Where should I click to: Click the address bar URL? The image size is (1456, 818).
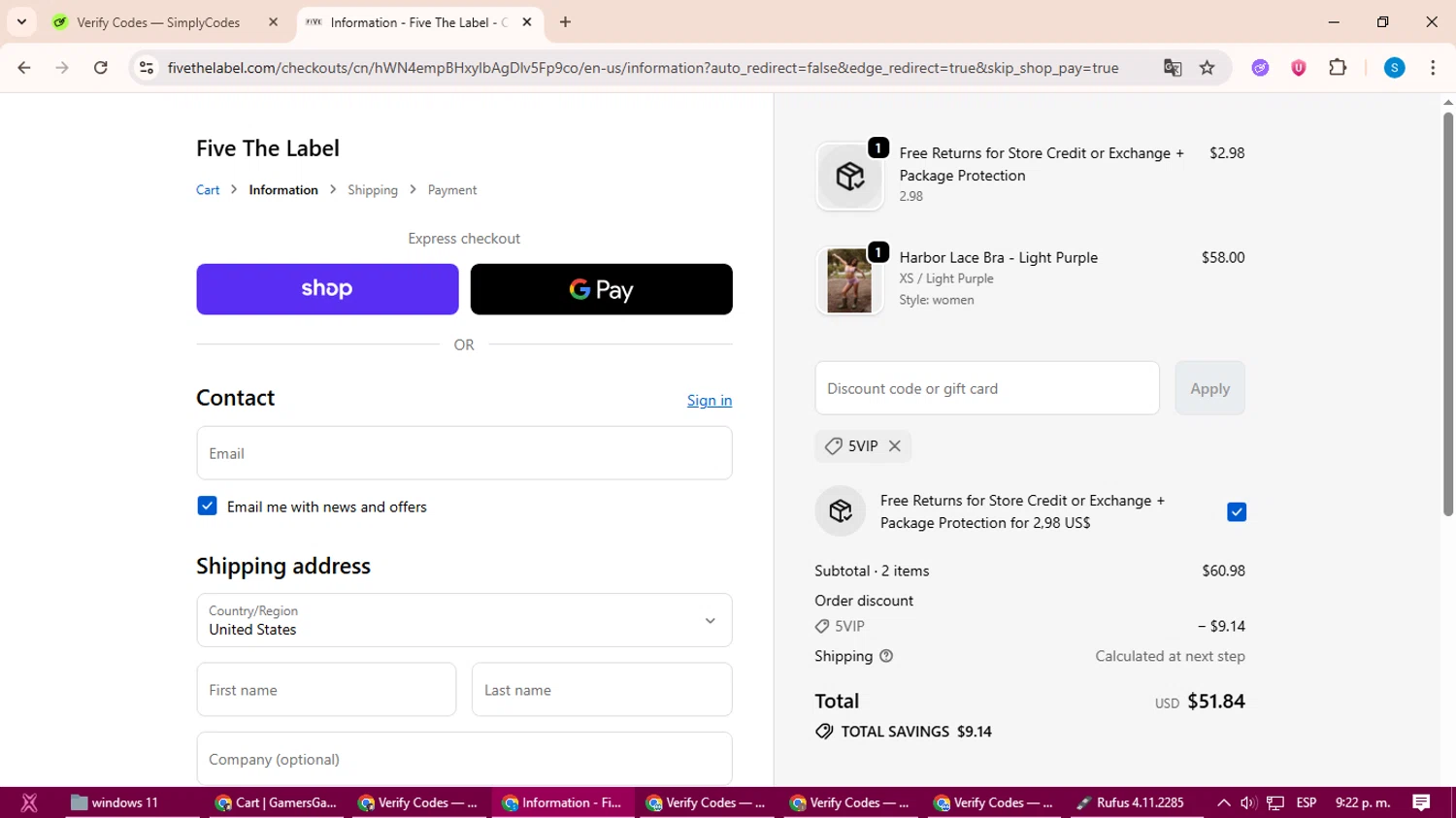(x=643, y=68)
